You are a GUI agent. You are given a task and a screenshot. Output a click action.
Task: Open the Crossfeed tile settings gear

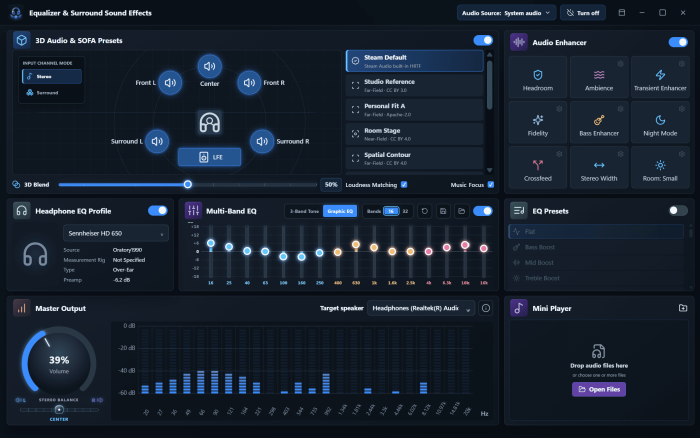coord(559,154)
